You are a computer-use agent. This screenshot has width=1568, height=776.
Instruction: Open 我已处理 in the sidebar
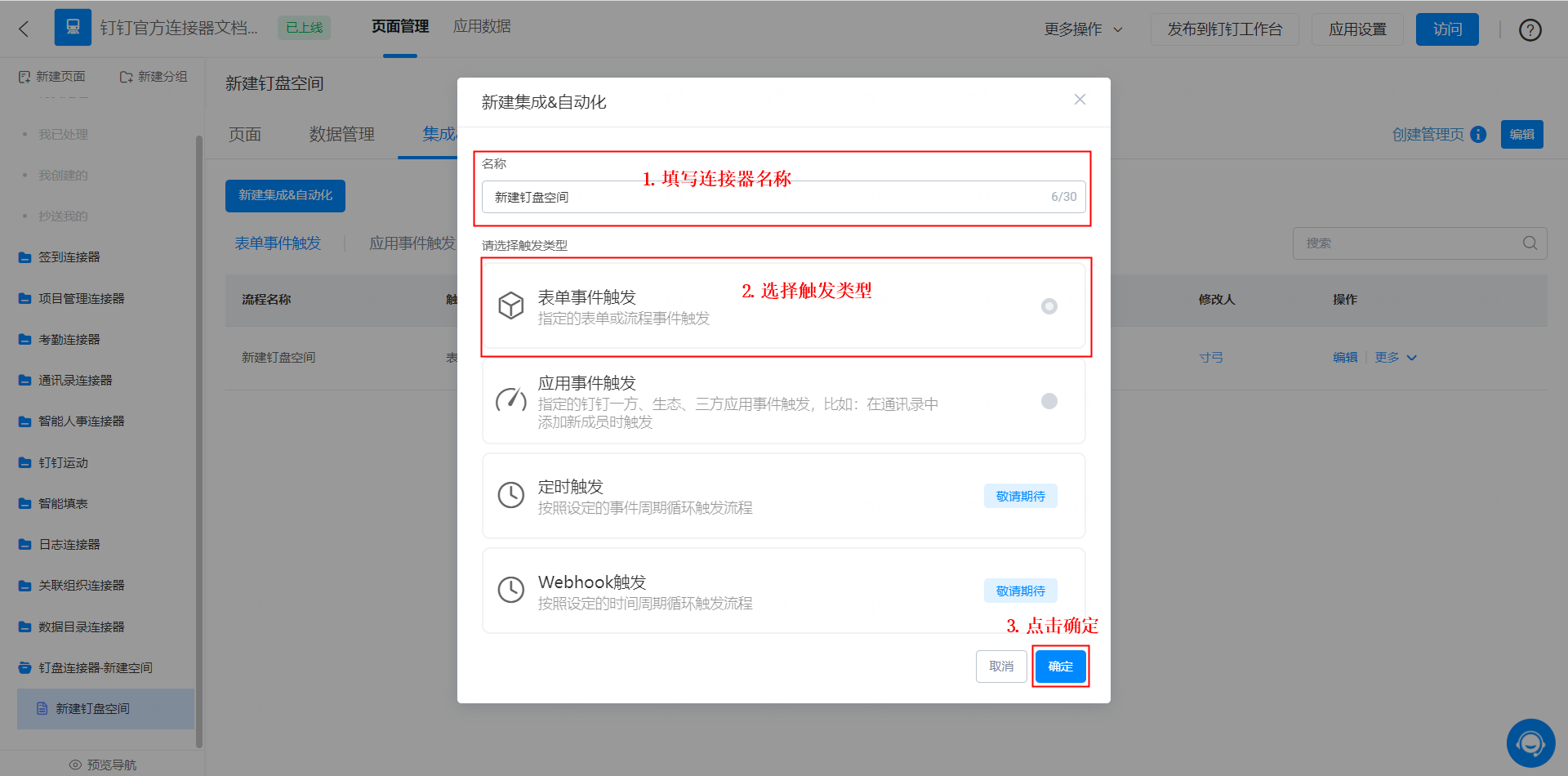[63, 135]
